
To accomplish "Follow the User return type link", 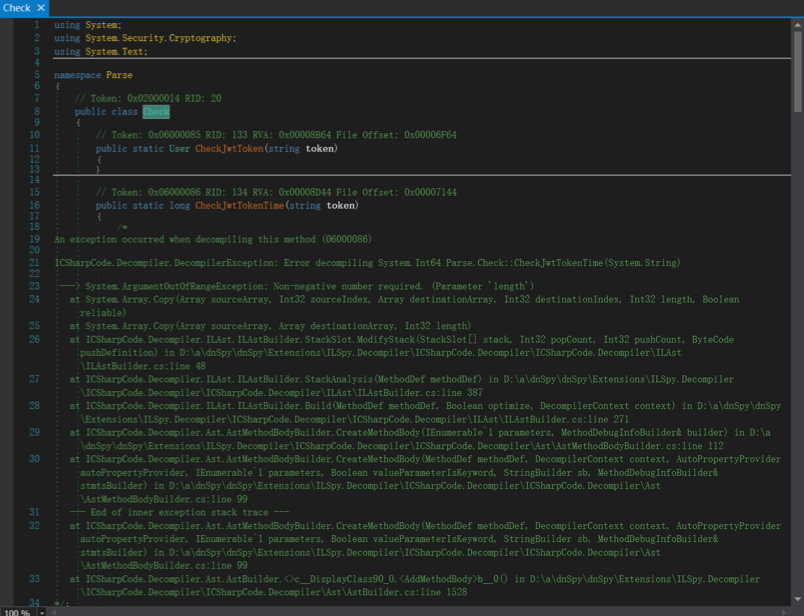I will 179,149.
